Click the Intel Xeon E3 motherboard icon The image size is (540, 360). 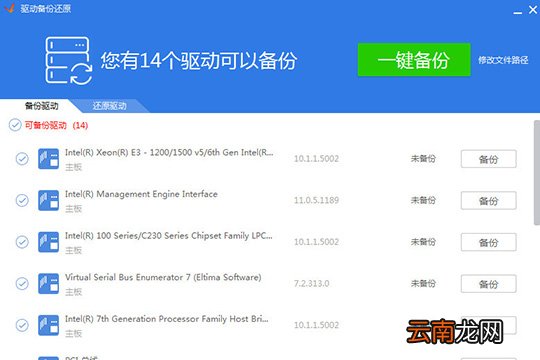coord(48,159)
